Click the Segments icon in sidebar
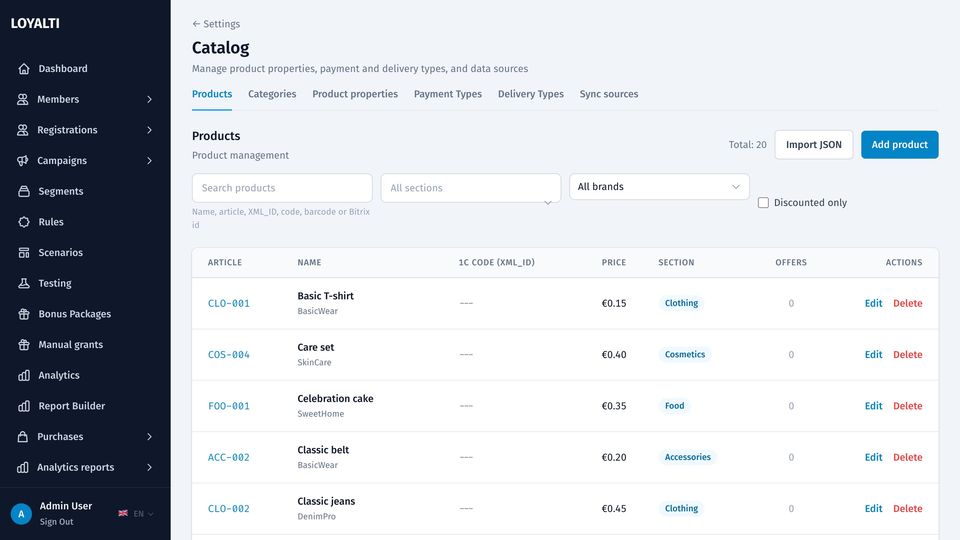The width and height of the screenshot is (960, 540). [24, 191]
